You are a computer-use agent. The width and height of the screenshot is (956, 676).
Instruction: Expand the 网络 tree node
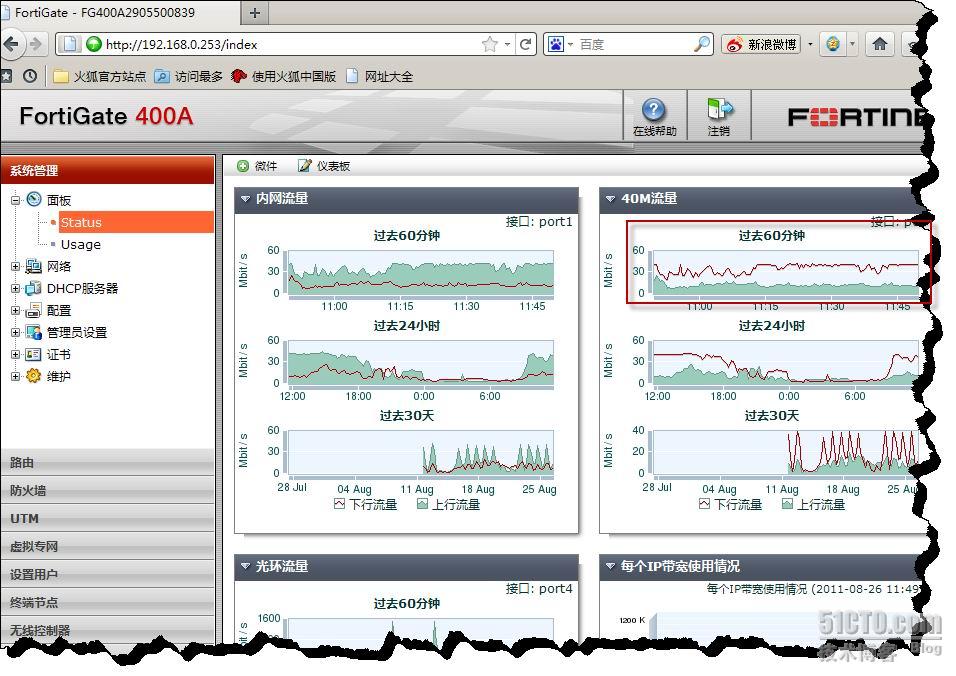(15, 266)
